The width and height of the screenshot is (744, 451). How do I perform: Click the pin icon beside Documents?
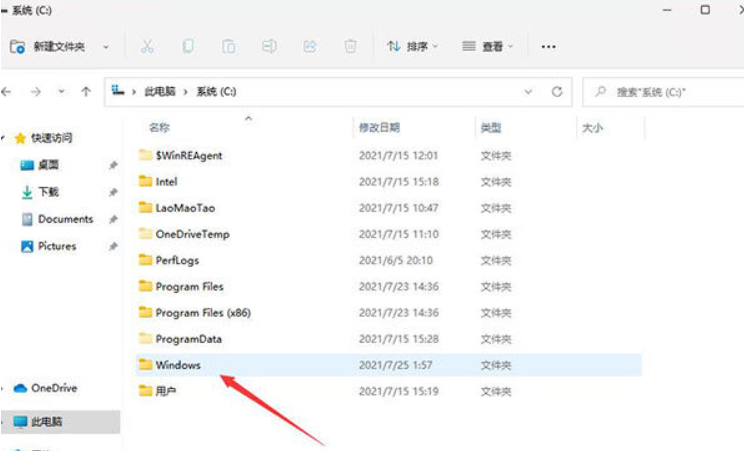[113, 219]
